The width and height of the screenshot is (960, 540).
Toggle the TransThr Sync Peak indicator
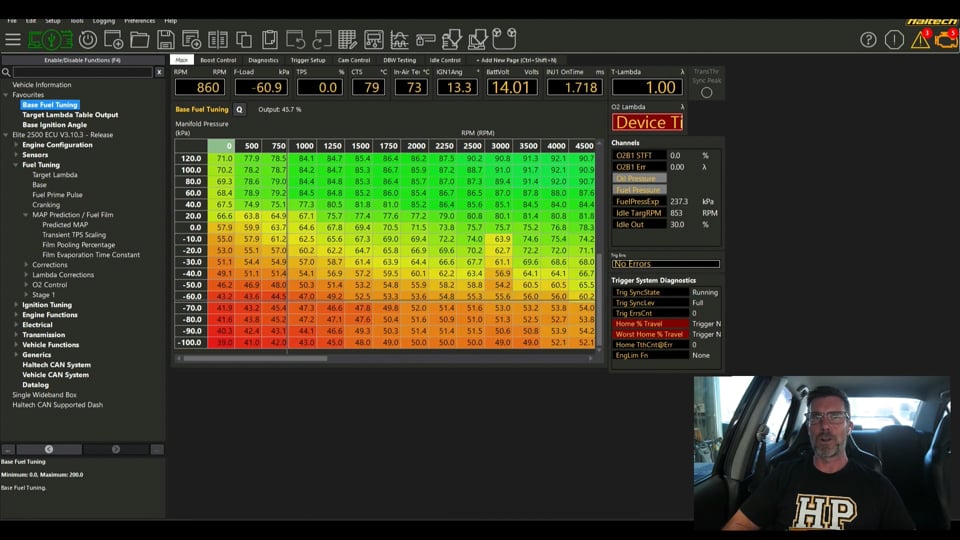[706, 93]
